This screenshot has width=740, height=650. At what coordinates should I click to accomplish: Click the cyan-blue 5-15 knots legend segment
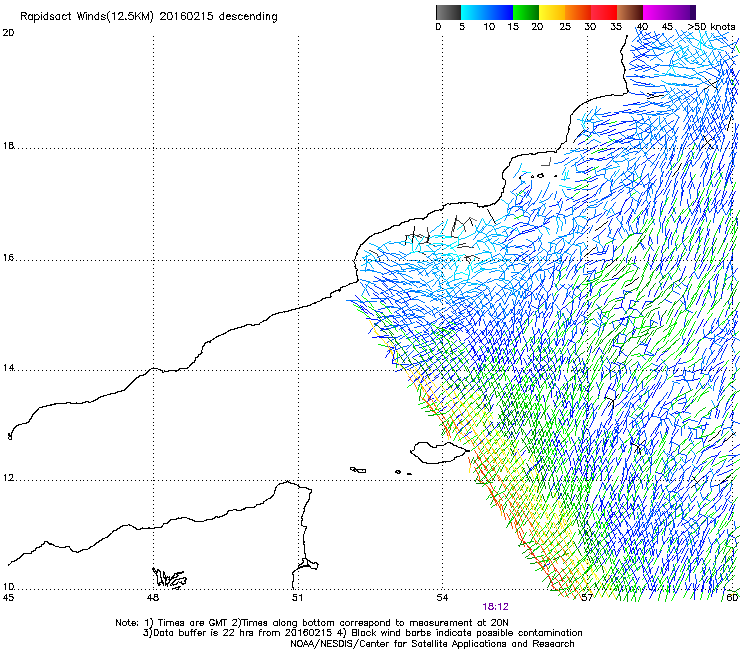[x=487, y=12]
